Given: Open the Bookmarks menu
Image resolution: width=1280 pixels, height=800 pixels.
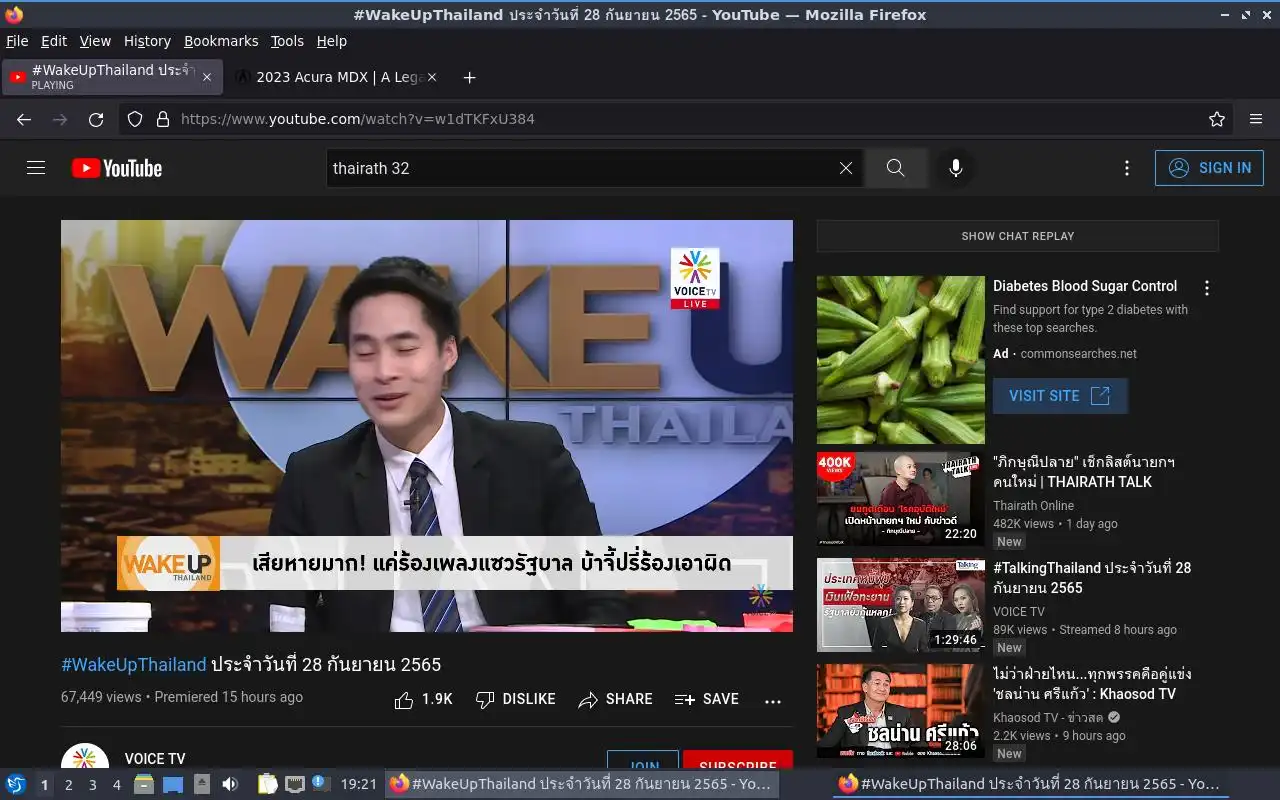Looking at the screenshot, I should point(221,41).
